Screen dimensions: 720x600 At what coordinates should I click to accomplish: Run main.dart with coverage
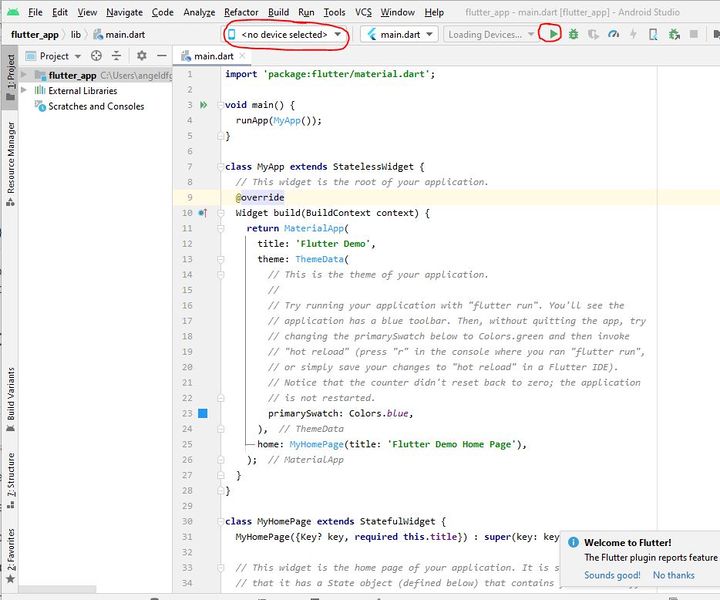[593, 34]
